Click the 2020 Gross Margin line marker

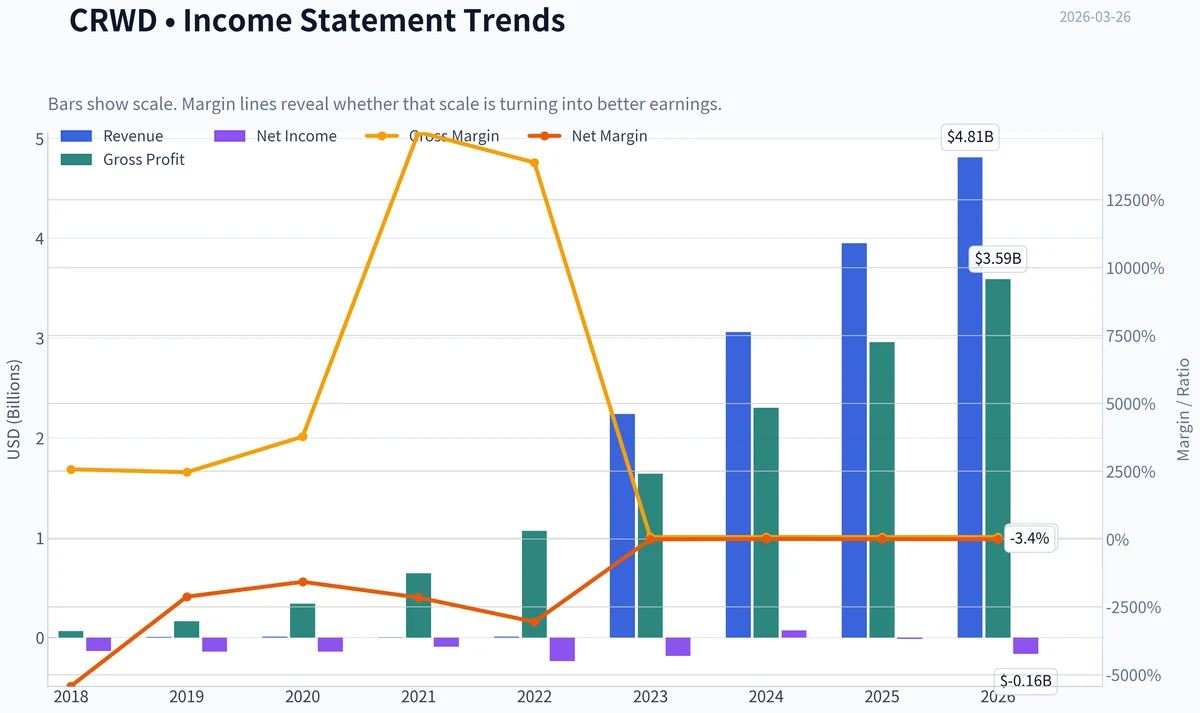coord(302,437)
